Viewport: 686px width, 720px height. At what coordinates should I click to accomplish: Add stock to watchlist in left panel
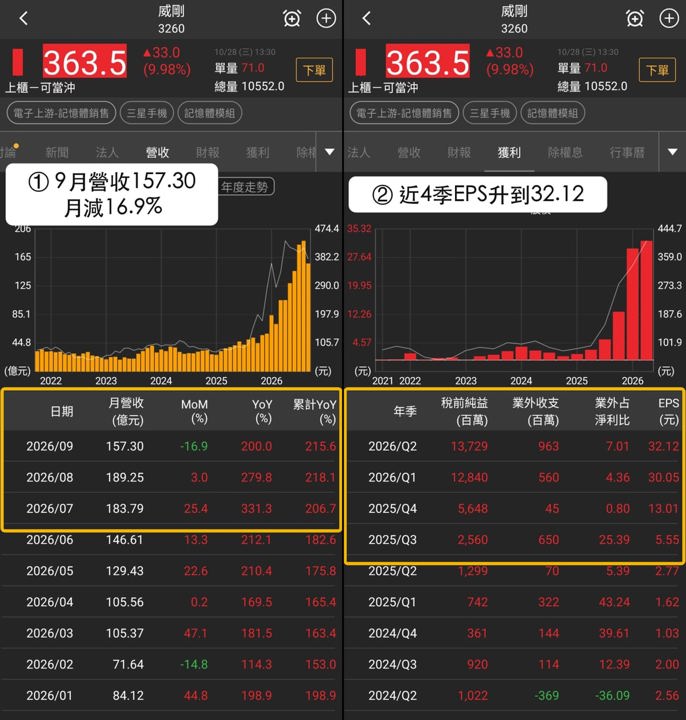point(326,18)
